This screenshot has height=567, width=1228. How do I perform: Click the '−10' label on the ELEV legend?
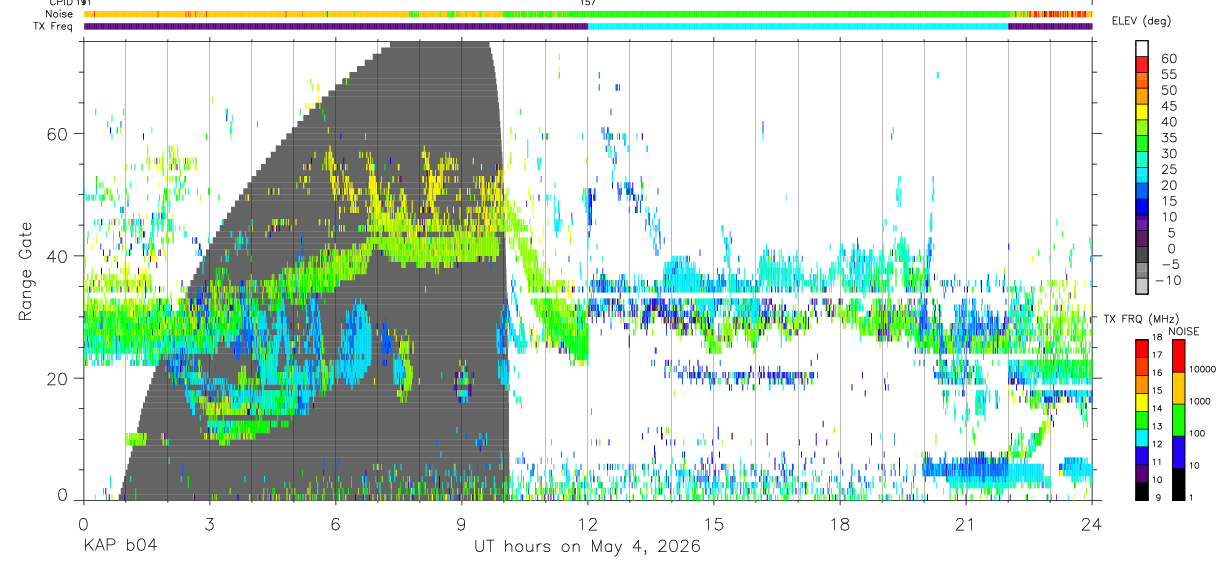pyautogui.click(x=1166, y=281)
